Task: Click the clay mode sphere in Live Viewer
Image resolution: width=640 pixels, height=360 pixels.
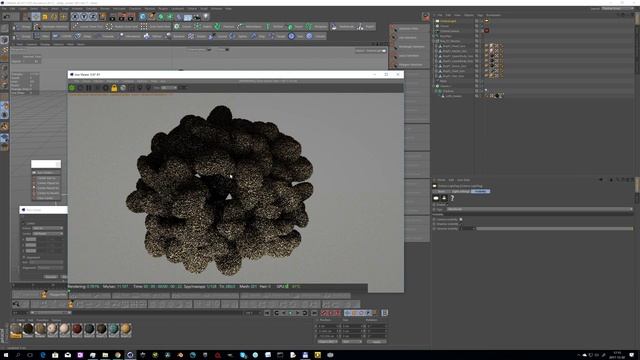Action: (x=123, y=88)
